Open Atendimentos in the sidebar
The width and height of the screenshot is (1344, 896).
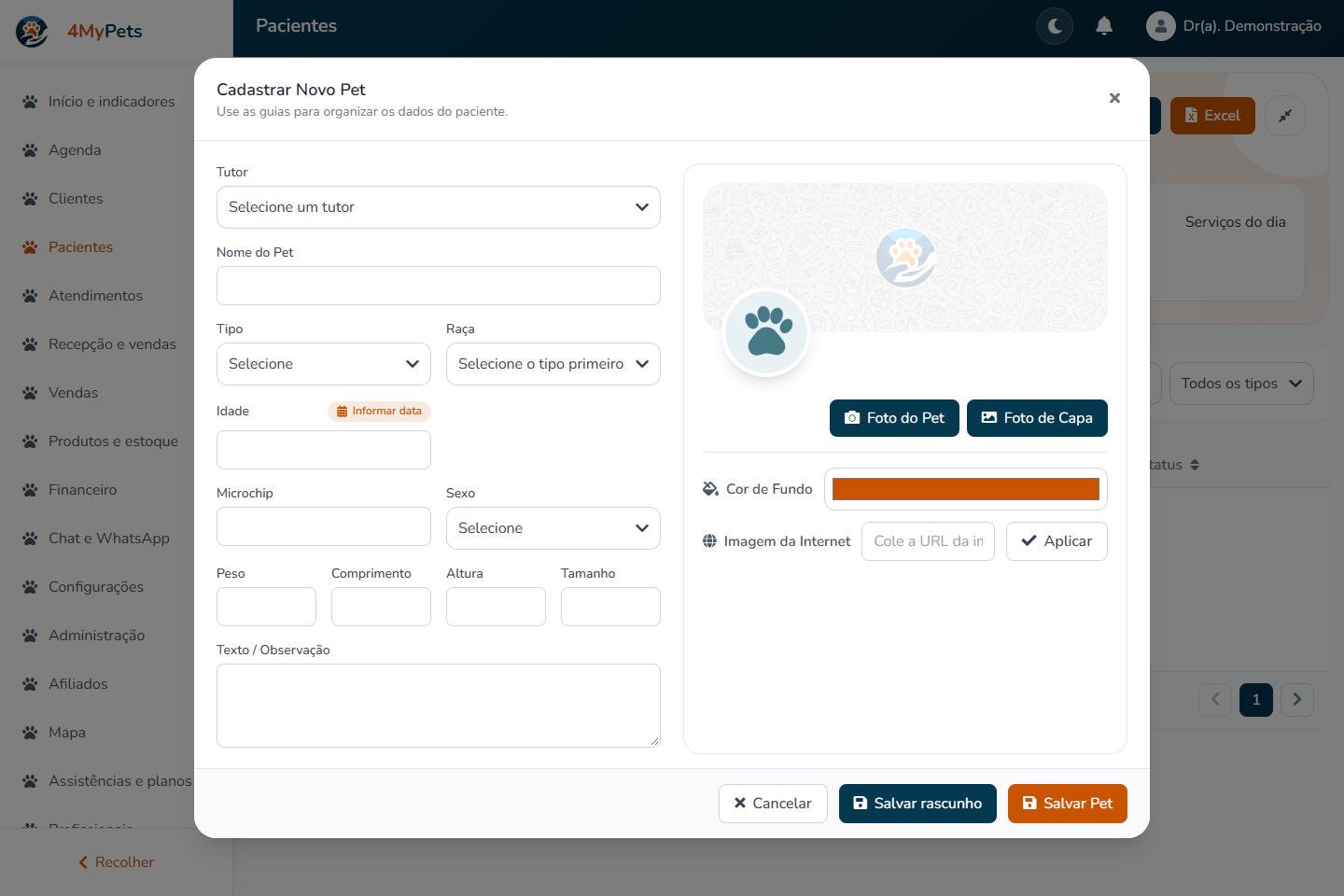95,296
